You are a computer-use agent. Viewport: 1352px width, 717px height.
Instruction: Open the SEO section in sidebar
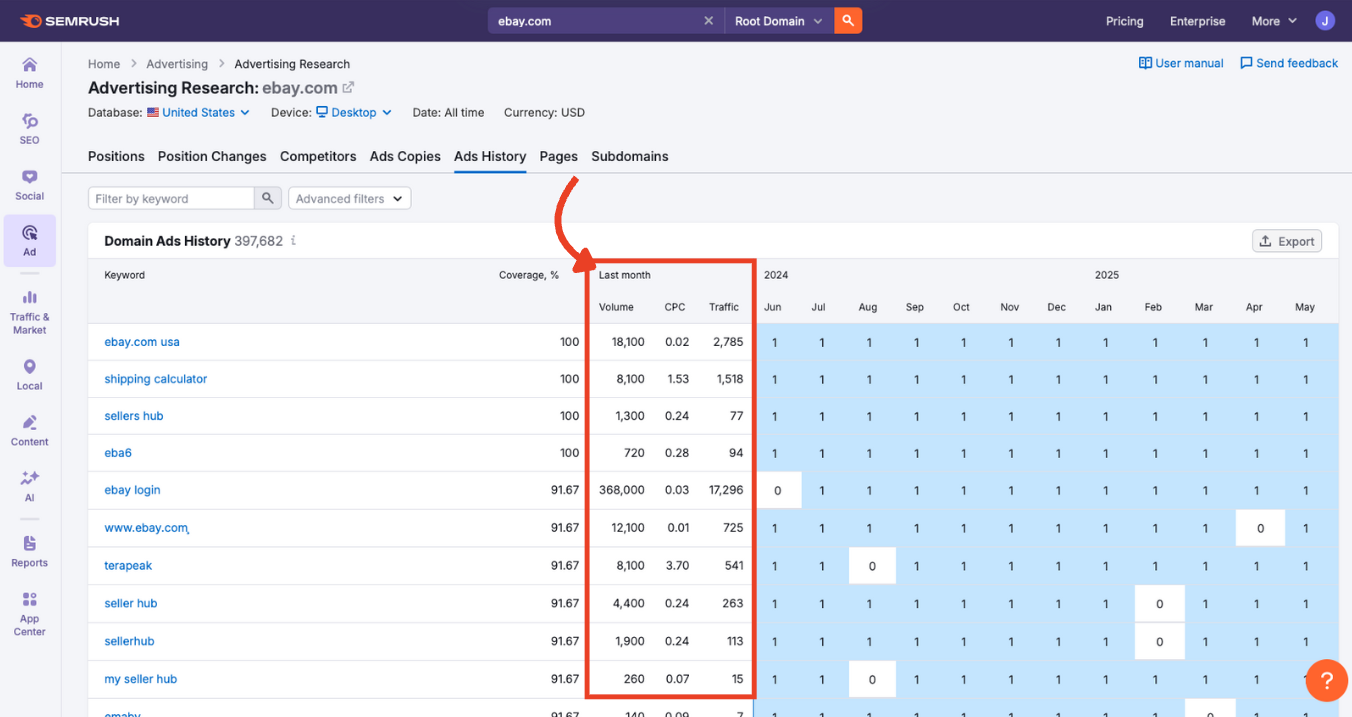coord(29,129)
